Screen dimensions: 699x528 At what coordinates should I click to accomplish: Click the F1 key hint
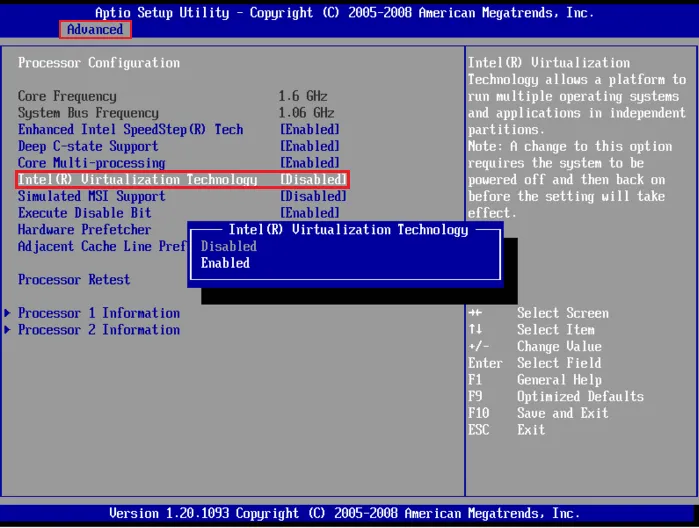tap(475, 380)
